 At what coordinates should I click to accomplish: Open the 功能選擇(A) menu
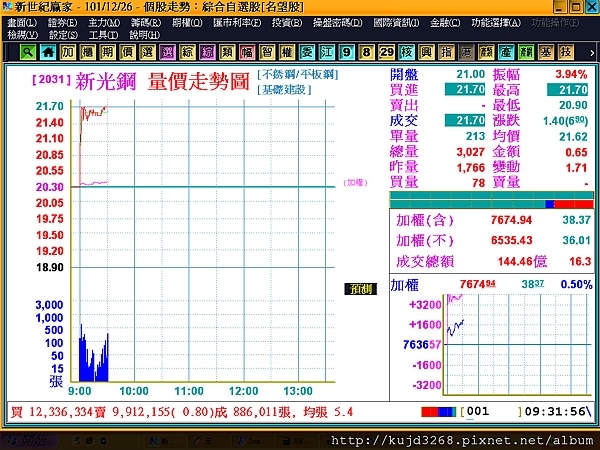point(496,23)
